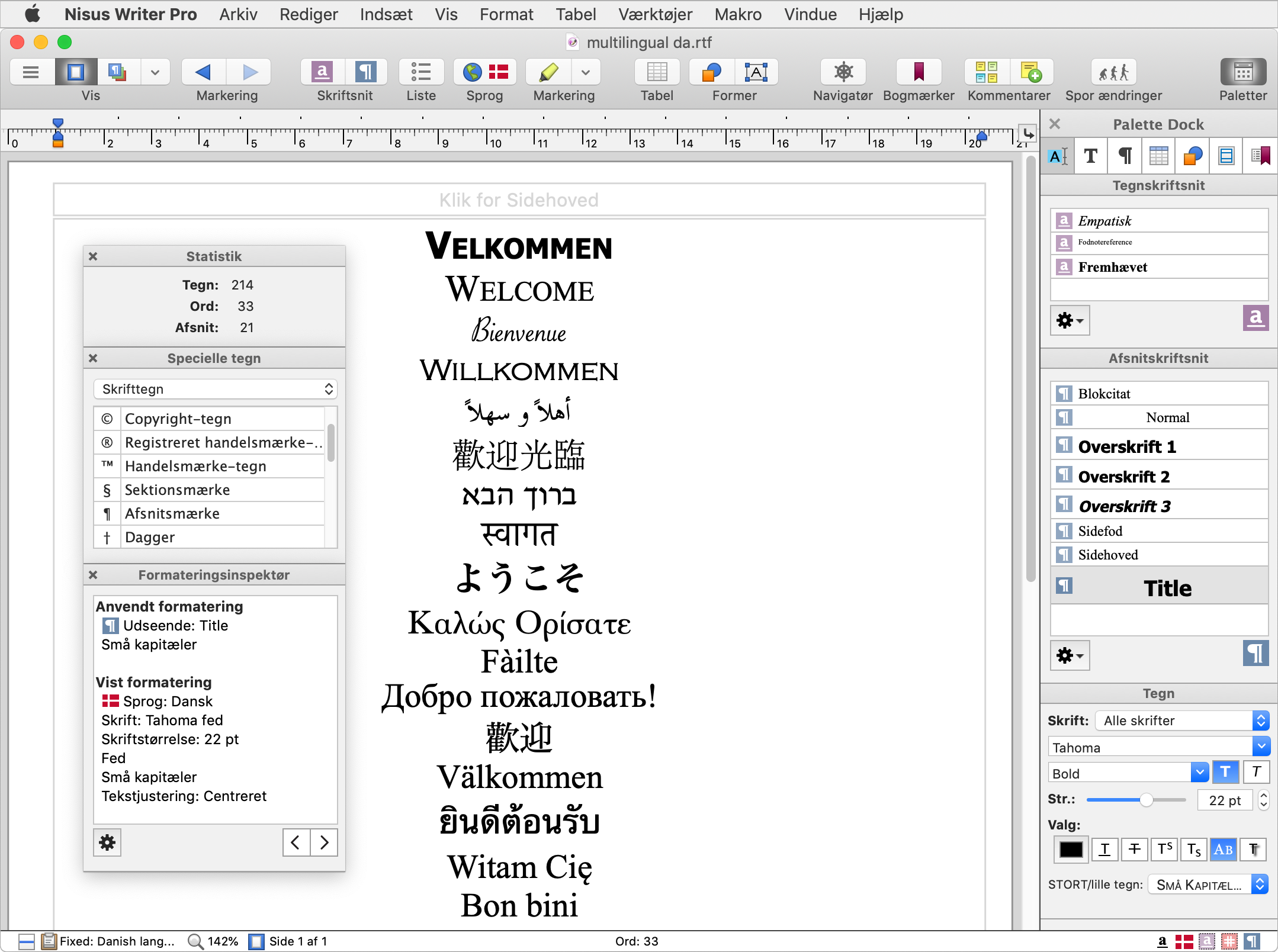Click previous arrow in Formateringsinspektør
The width and height of the screenshot is (1278, 952).
[x=296, y=842]
